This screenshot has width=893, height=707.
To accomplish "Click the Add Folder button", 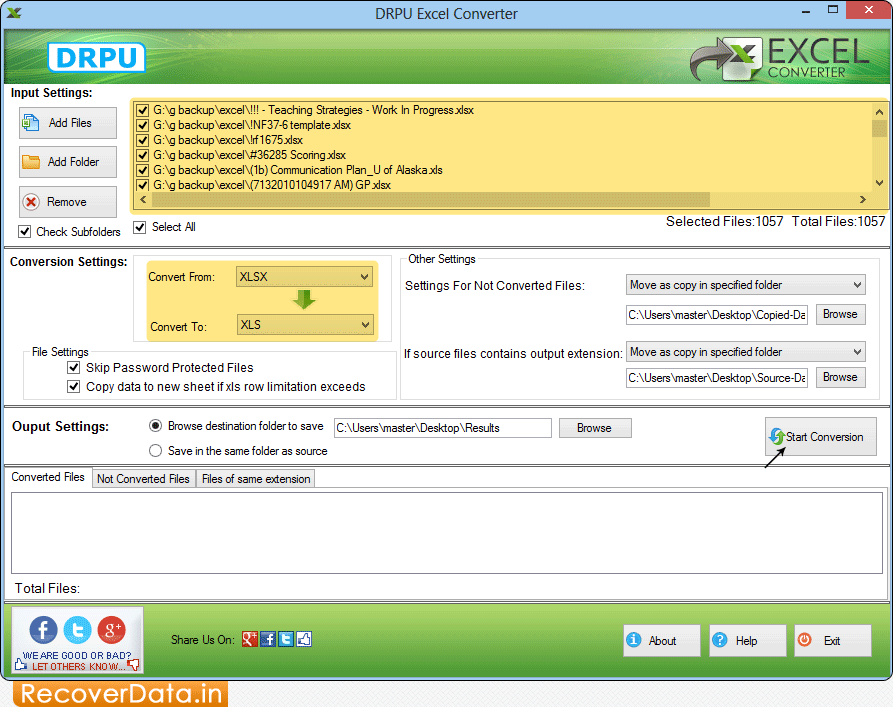I will [68, 162].
